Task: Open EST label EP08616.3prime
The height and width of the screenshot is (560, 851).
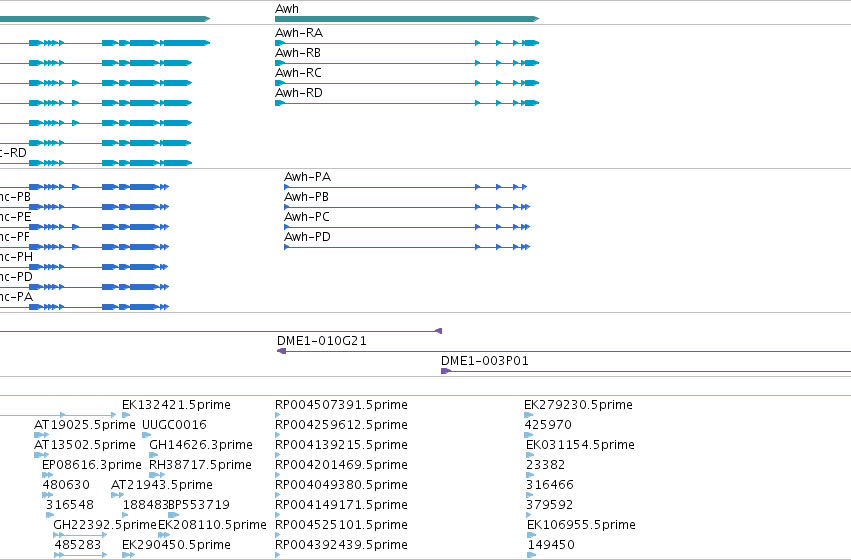Action: point(92,465)
